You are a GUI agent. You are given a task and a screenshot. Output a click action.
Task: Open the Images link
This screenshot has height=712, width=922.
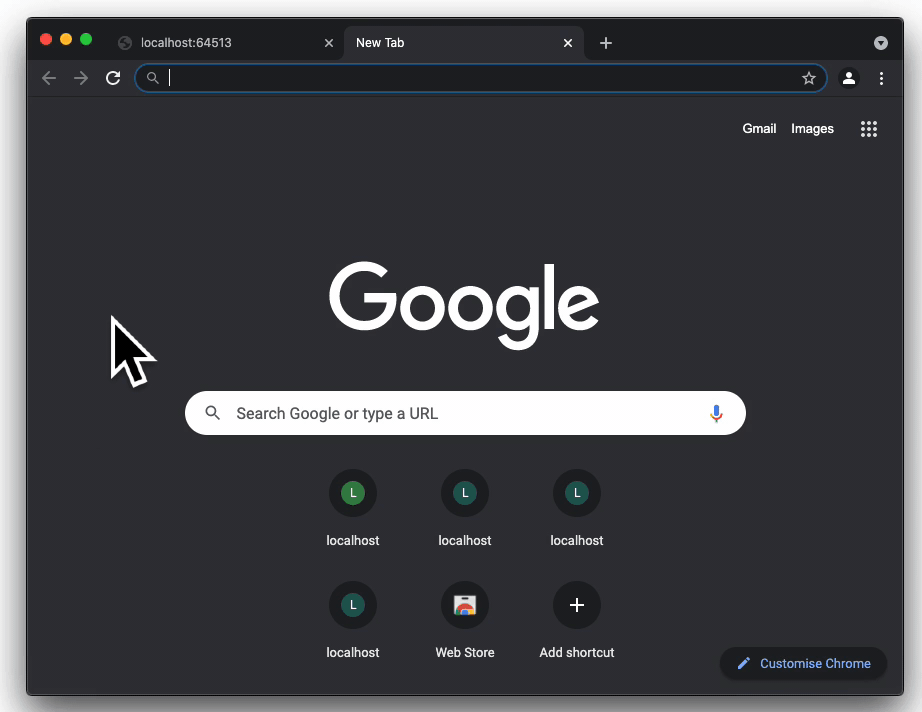tap(812, 128)
